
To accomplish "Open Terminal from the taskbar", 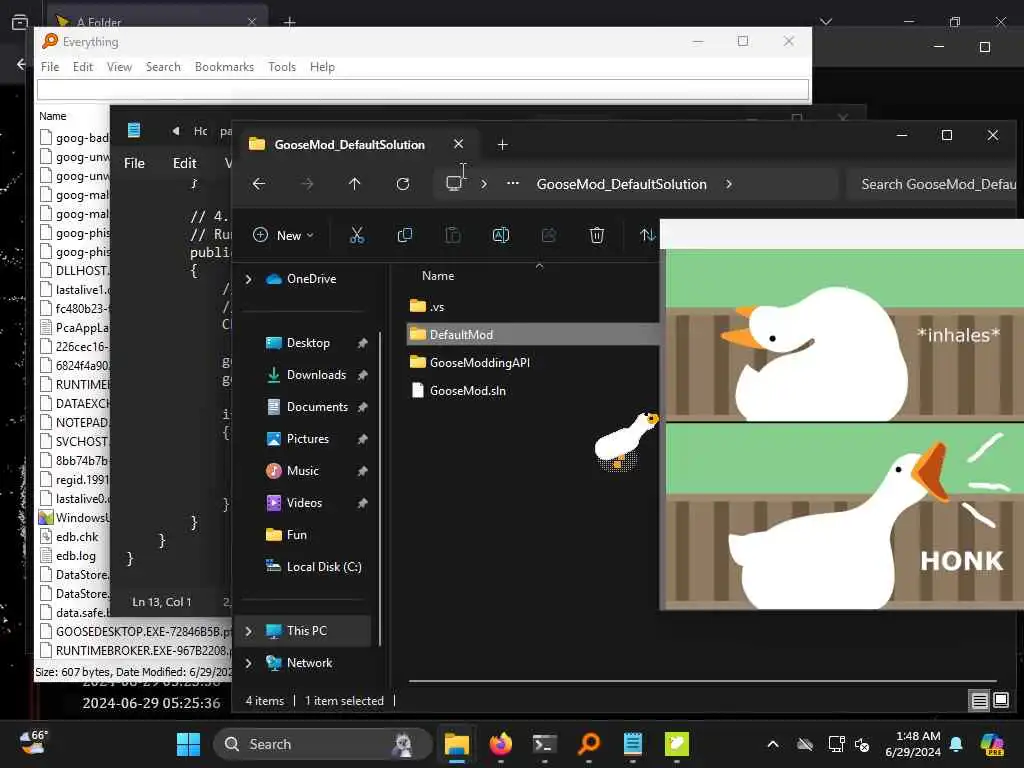I will [545, 744].
